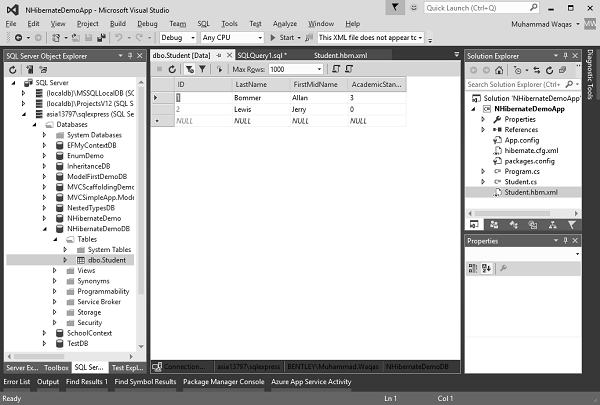The width and height of the screenshot is (600, 405).
Task: Toggle the filter with clear icon in data toolbar
Action: pyautogui.click(x=189, y=69)
